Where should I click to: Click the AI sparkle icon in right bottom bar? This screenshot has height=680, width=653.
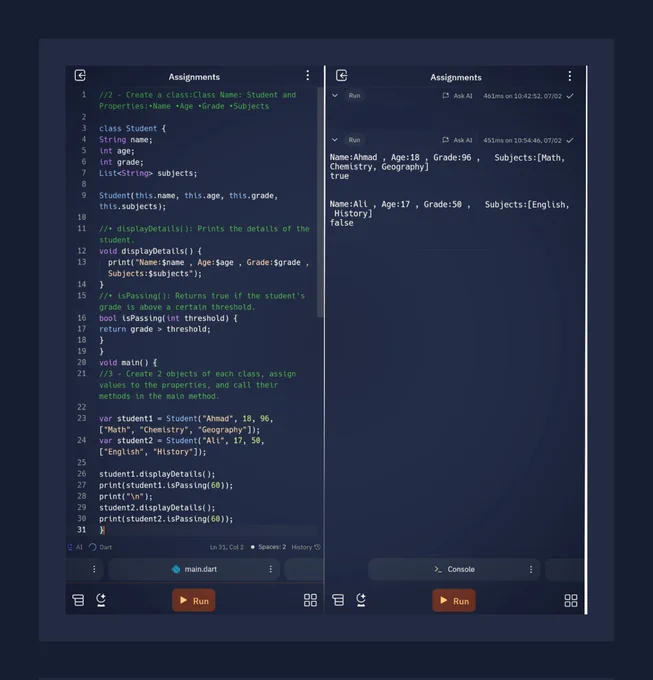[x=361, y=600]
